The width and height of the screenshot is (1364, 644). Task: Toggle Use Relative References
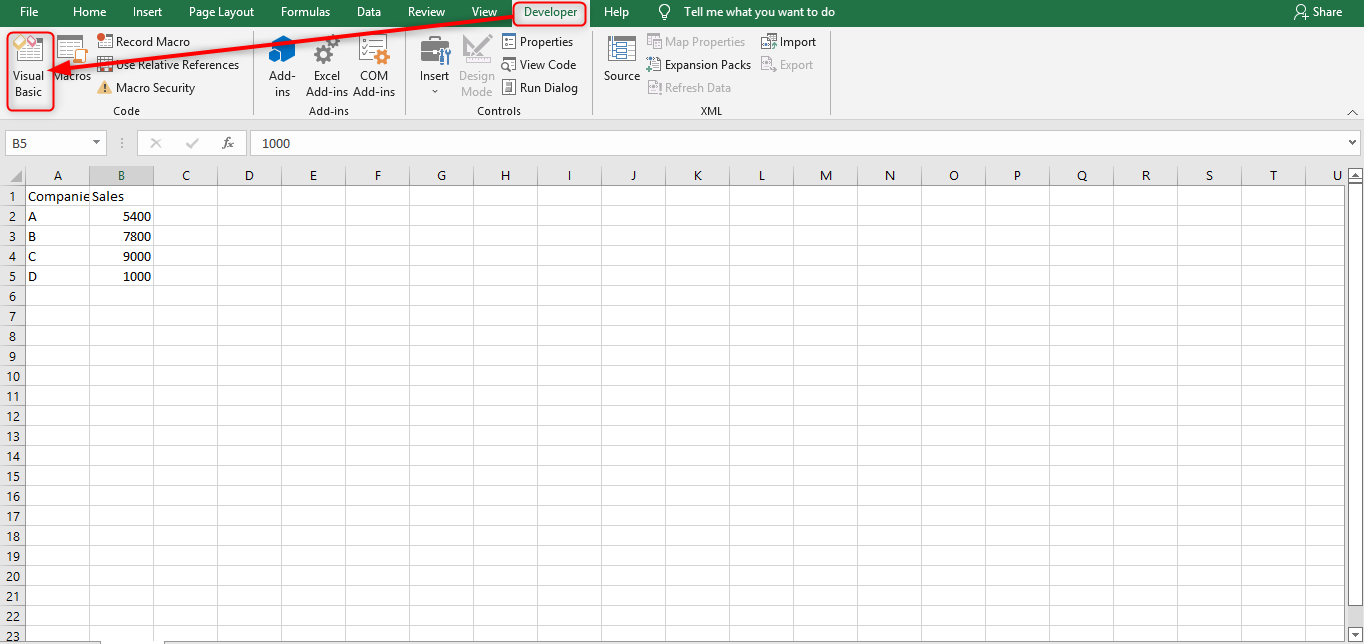[168, 65]
